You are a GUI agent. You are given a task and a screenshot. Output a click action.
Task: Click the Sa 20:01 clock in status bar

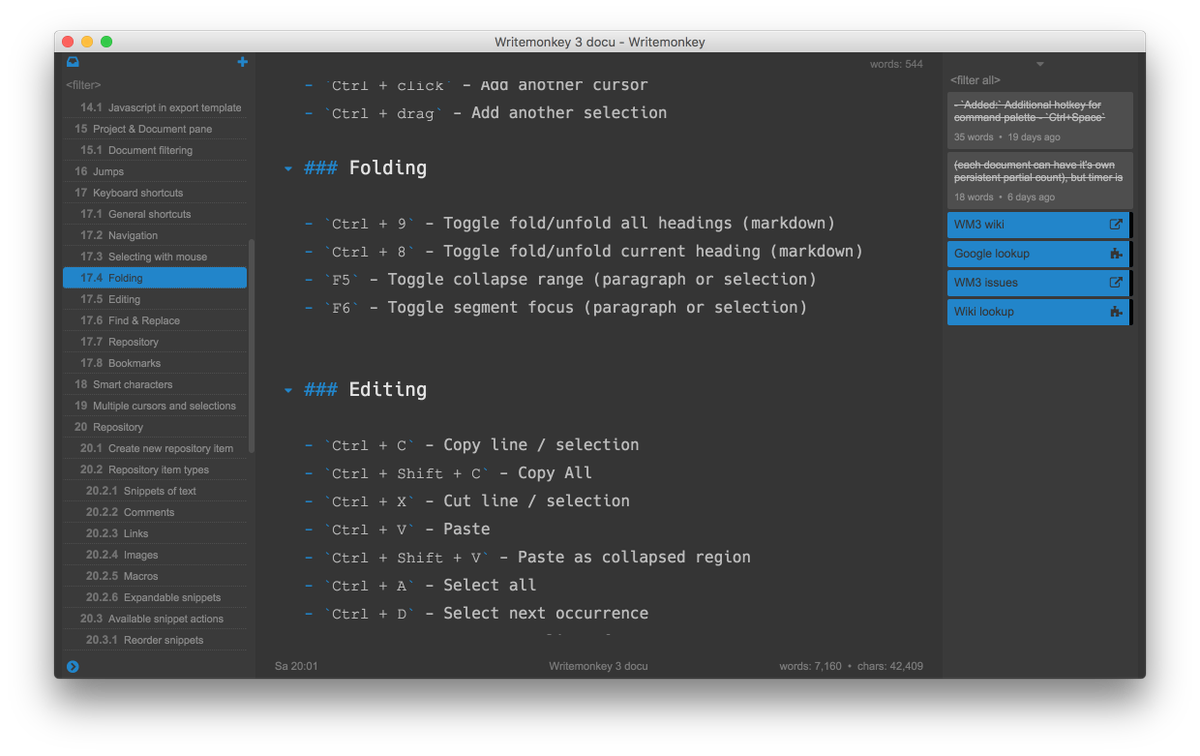tap(296, 666)
